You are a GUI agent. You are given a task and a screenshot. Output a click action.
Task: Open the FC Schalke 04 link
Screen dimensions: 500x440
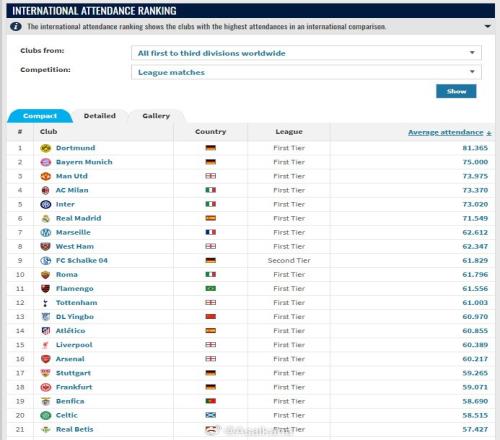tap(82, 260)
